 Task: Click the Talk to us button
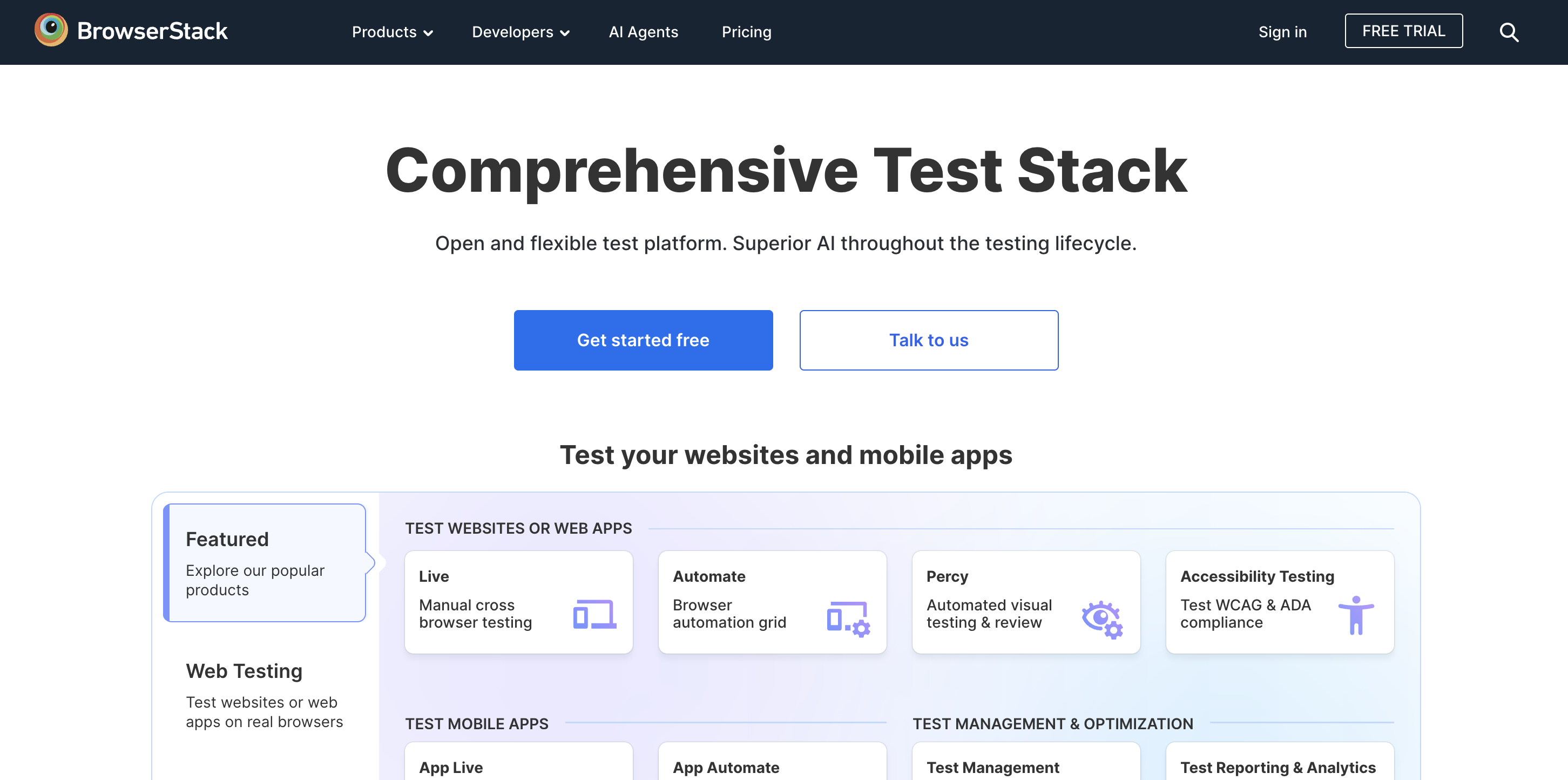point(928,340)
